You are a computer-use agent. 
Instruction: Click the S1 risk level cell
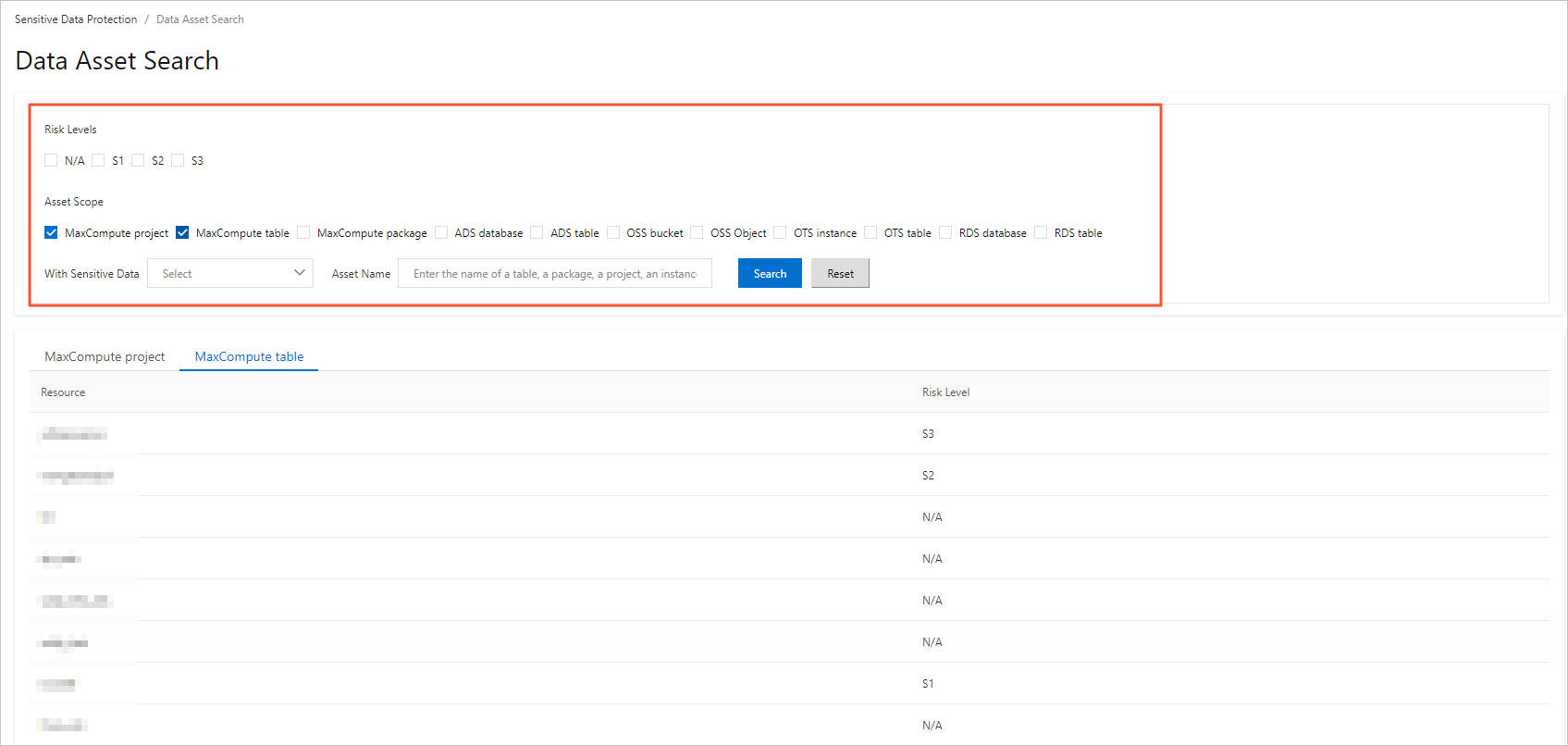pyautogui.click(x=928, y=683)
